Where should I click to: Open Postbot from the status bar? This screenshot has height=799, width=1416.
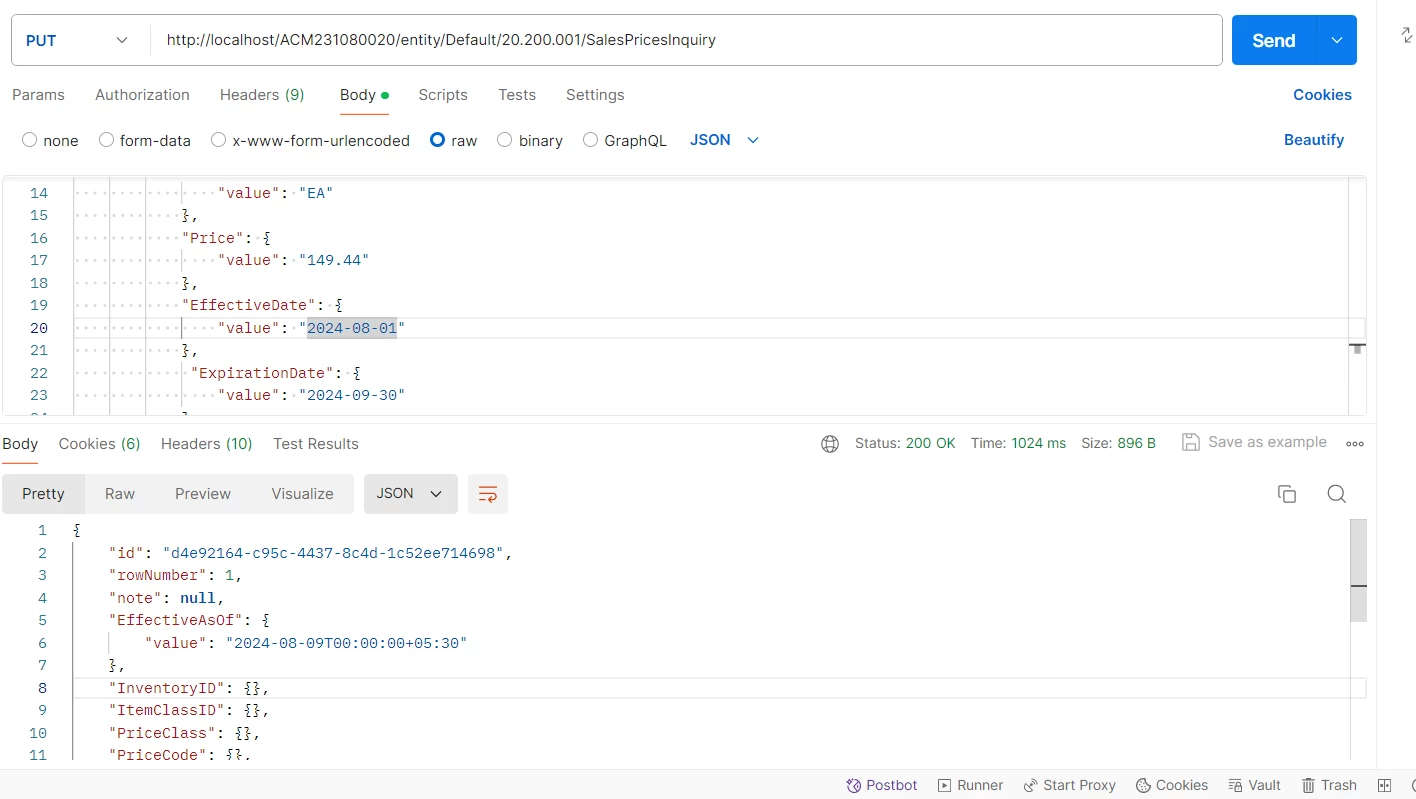click(882, 785)
